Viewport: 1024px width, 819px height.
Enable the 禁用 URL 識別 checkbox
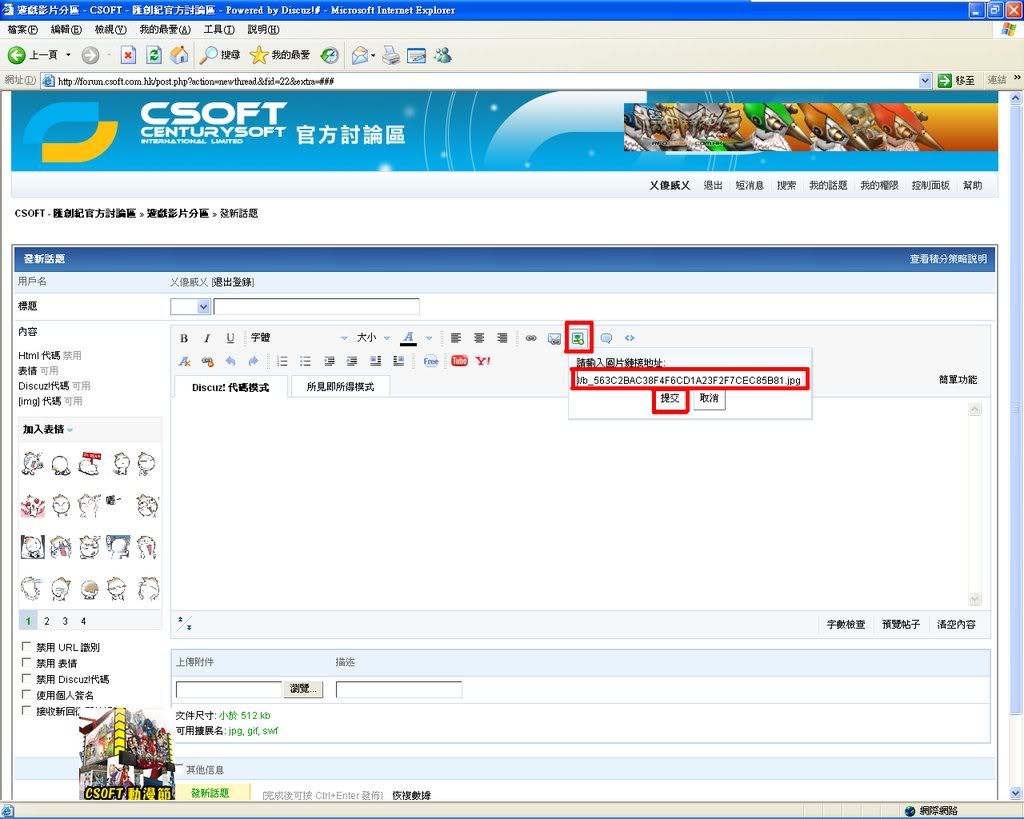pos(27,647)
